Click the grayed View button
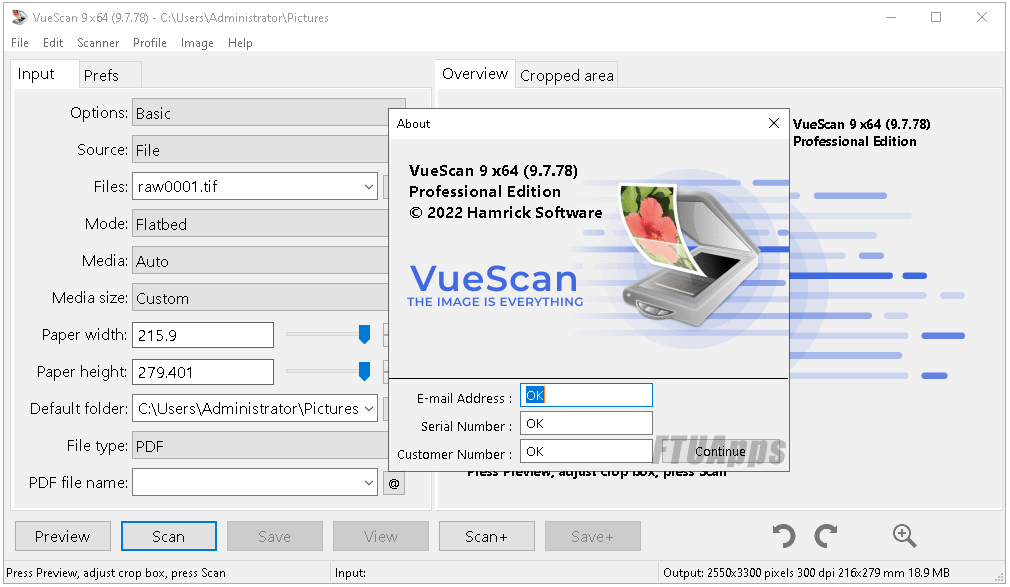The height and width of the screenshot is (587, 1010). point(381,536)
